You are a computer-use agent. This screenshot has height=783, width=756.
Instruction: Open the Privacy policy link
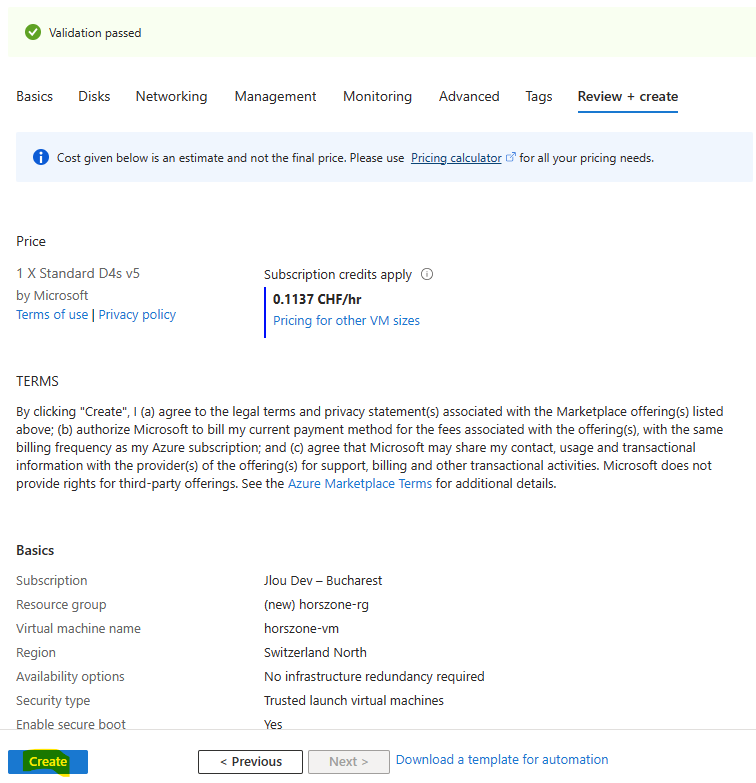[x=137, y=315]
